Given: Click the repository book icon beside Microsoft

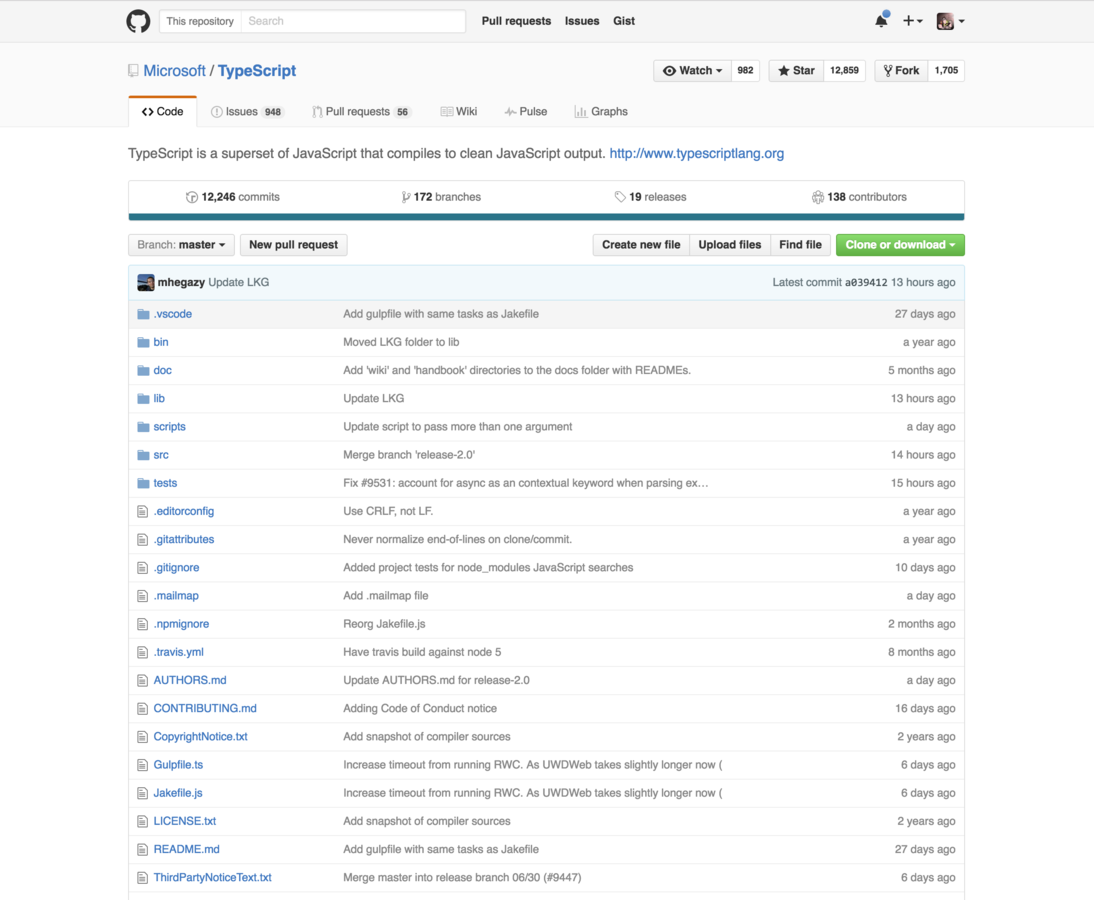Looking at the screenshot, I should (133, 70).
